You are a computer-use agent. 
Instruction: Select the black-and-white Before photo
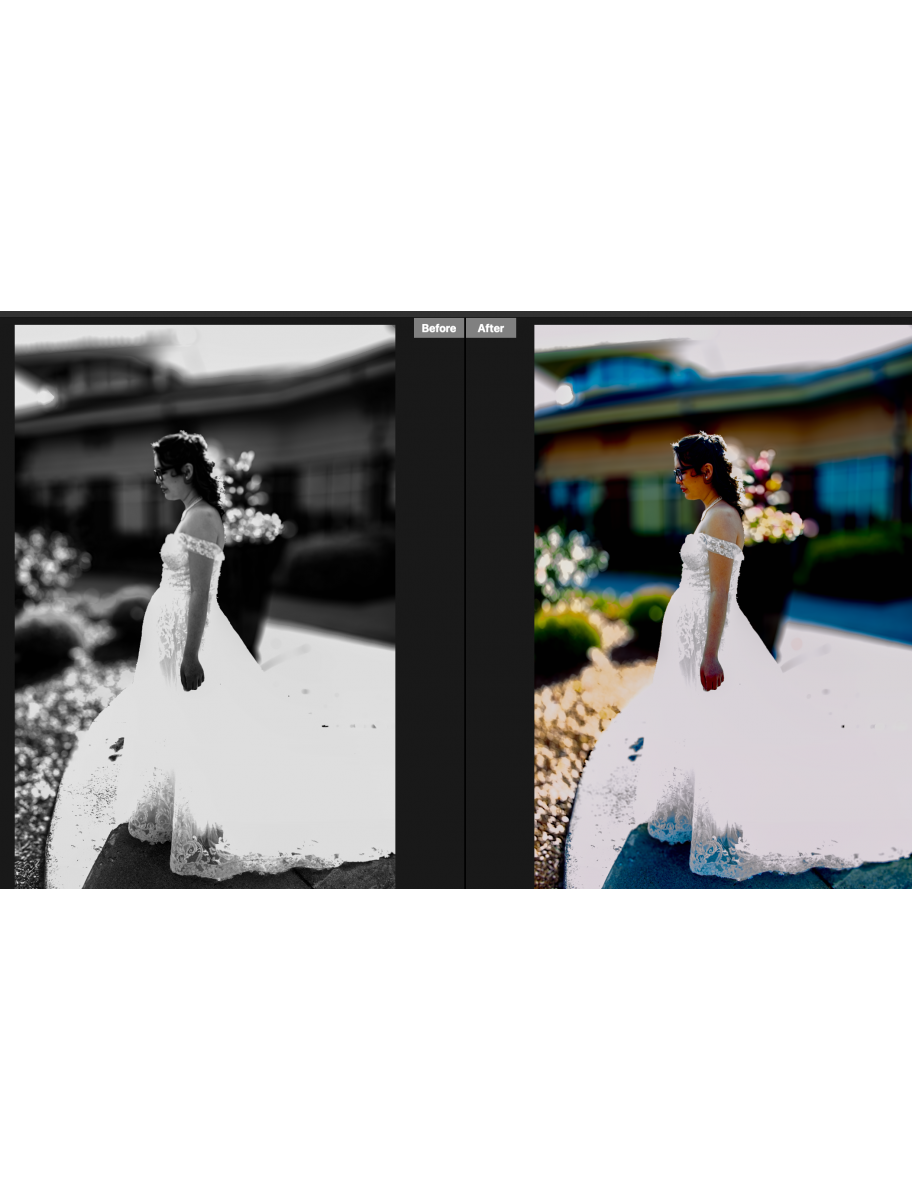tap(204, 605)
